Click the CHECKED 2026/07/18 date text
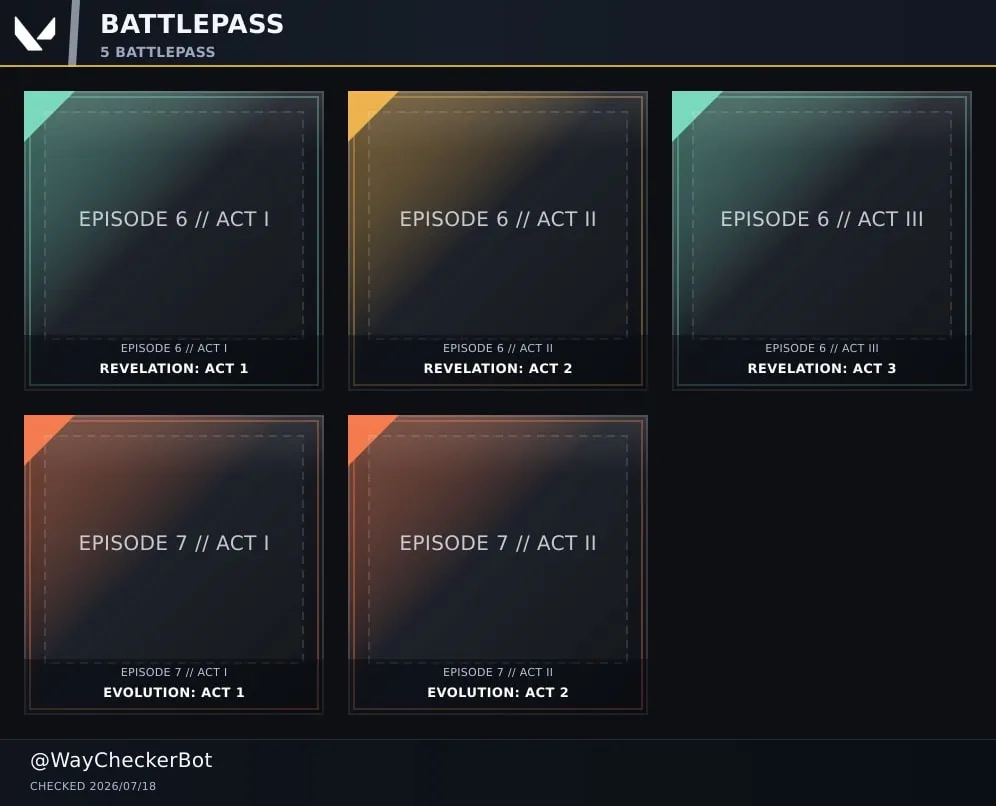The height and width of the screenshot is (806, 996). pos(93,786)
